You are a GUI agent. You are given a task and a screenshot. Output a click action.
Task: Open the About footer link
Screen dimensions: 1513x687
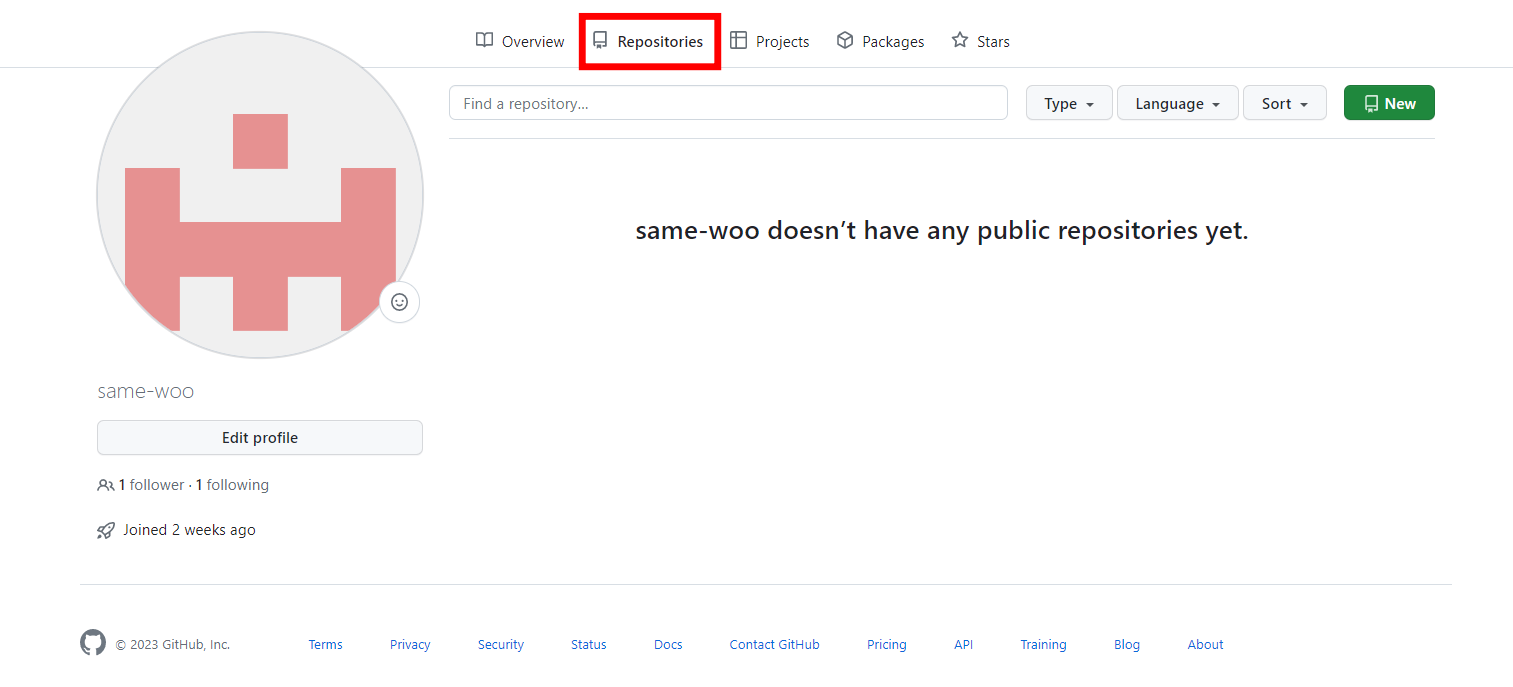point(1205,645)
